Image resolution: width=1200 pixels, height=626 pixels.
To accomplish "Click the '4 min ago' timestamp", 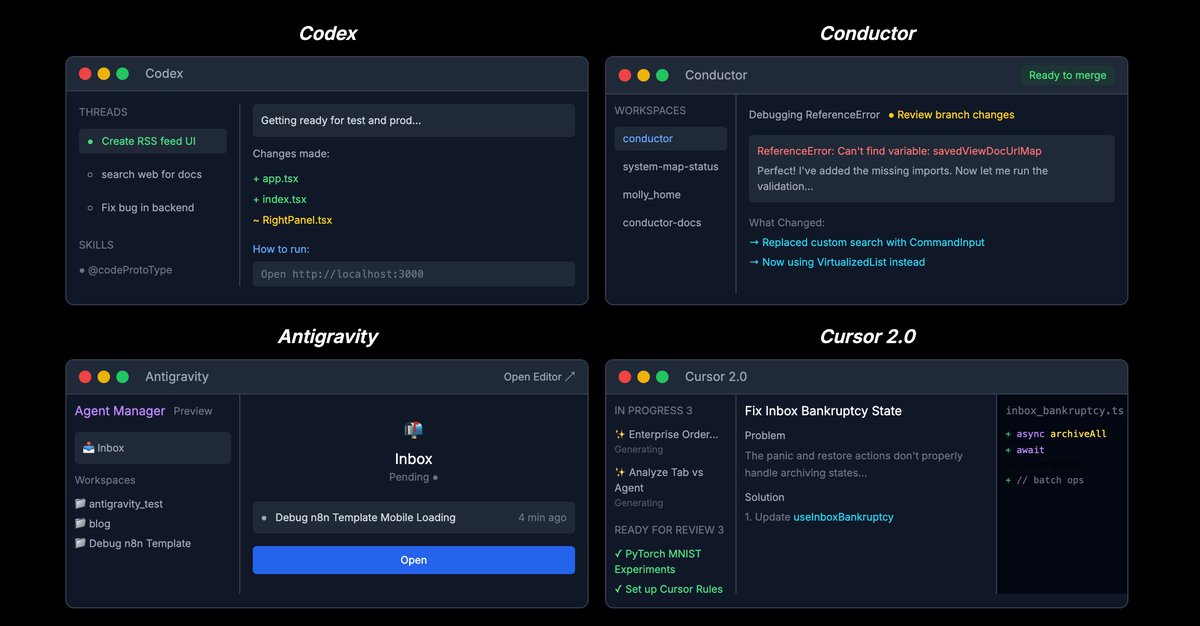I will (x=542, y=518).
